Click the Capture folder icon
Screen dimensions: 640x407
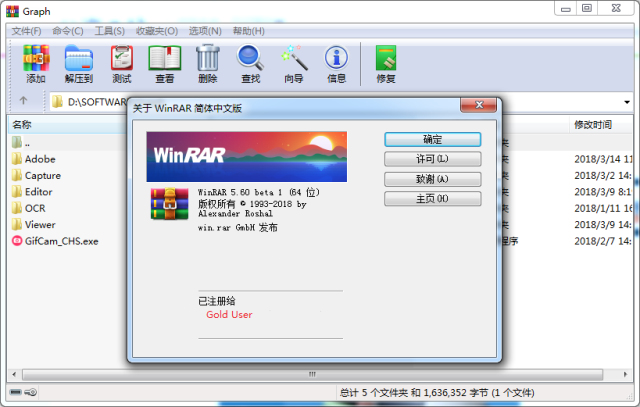coord(17,175)
